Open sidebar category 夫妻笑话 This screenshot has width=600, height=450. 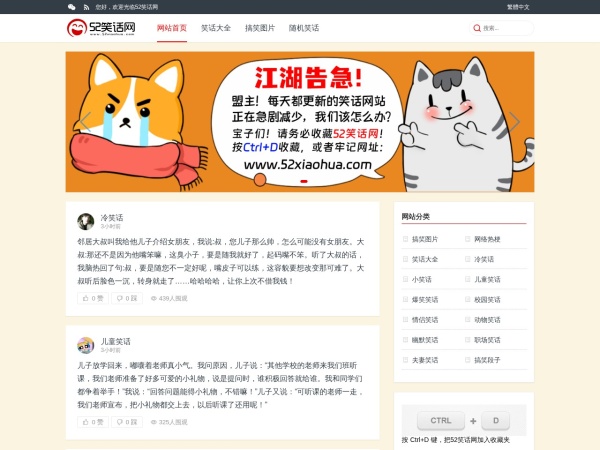coord(425,360)
